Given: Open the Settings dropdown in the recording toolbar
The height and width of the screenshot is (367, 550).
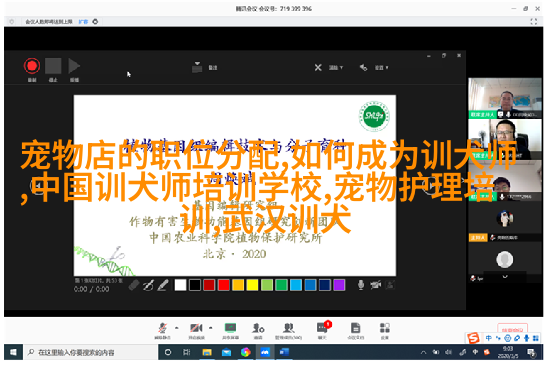Looking at the screenshot, I should [382, 67].
